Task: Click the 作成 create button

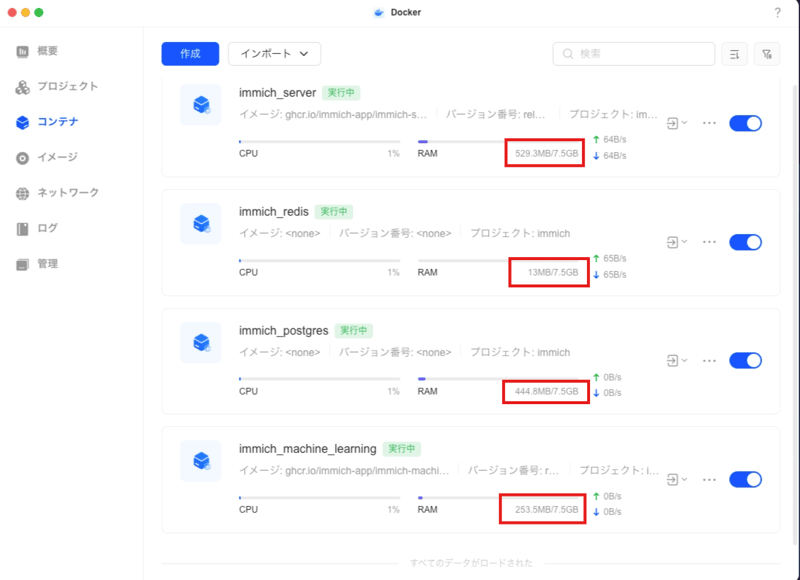Action: (190, 54)
